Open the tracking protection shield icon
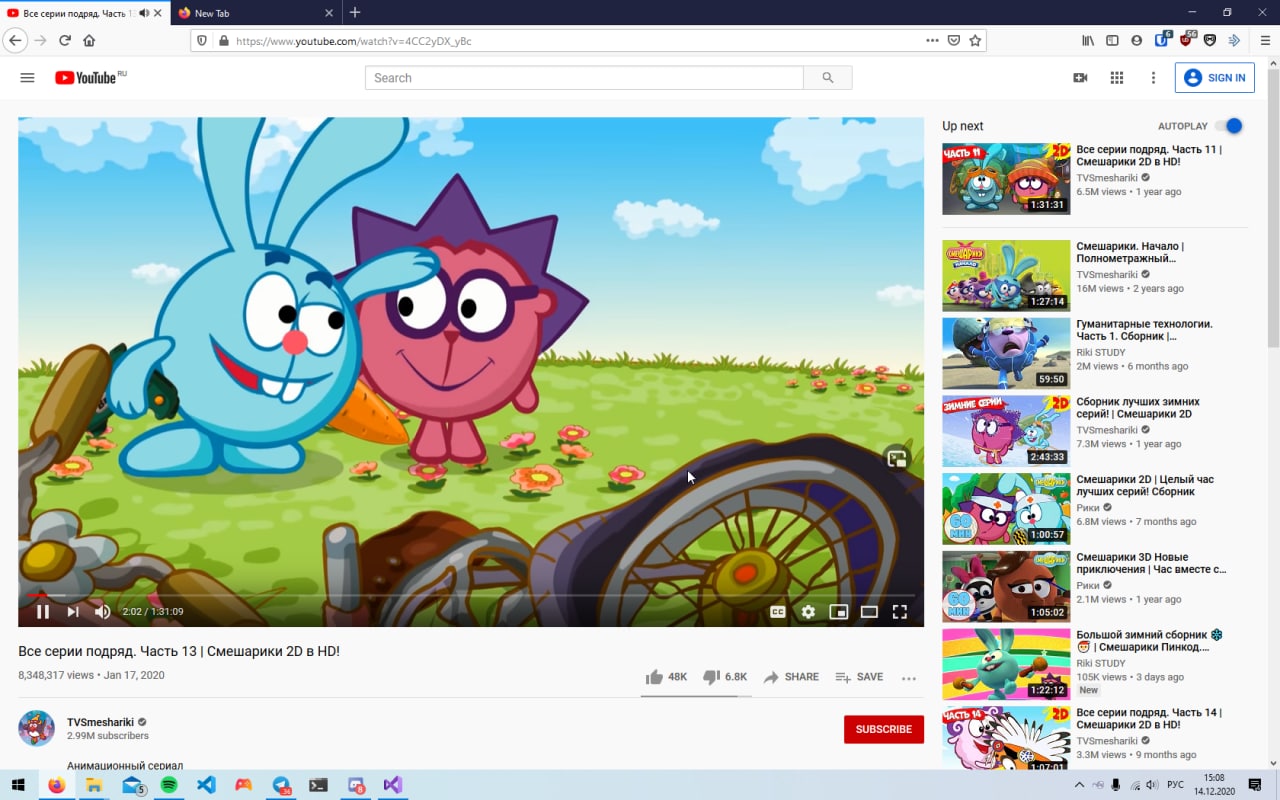 [x=202, y=41]
